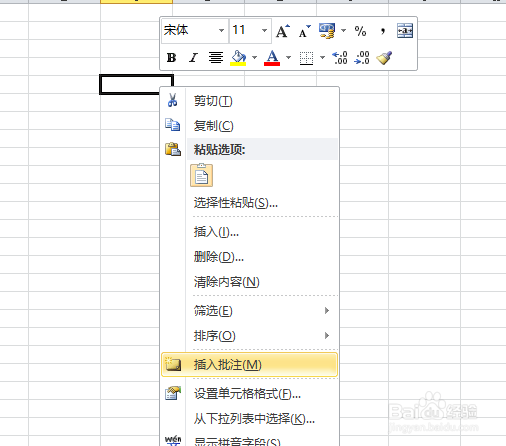Apply Comma Style formatting

(383, 31)
